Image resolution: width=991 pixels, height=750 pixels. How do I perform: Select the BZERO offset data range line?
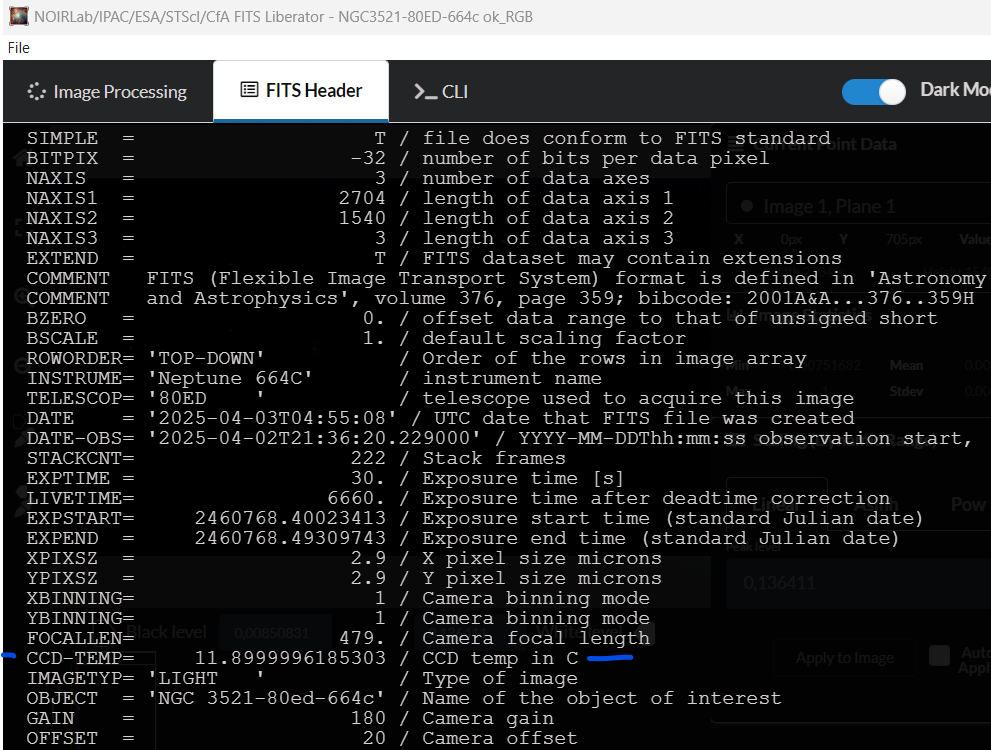(x=482, y=318)
